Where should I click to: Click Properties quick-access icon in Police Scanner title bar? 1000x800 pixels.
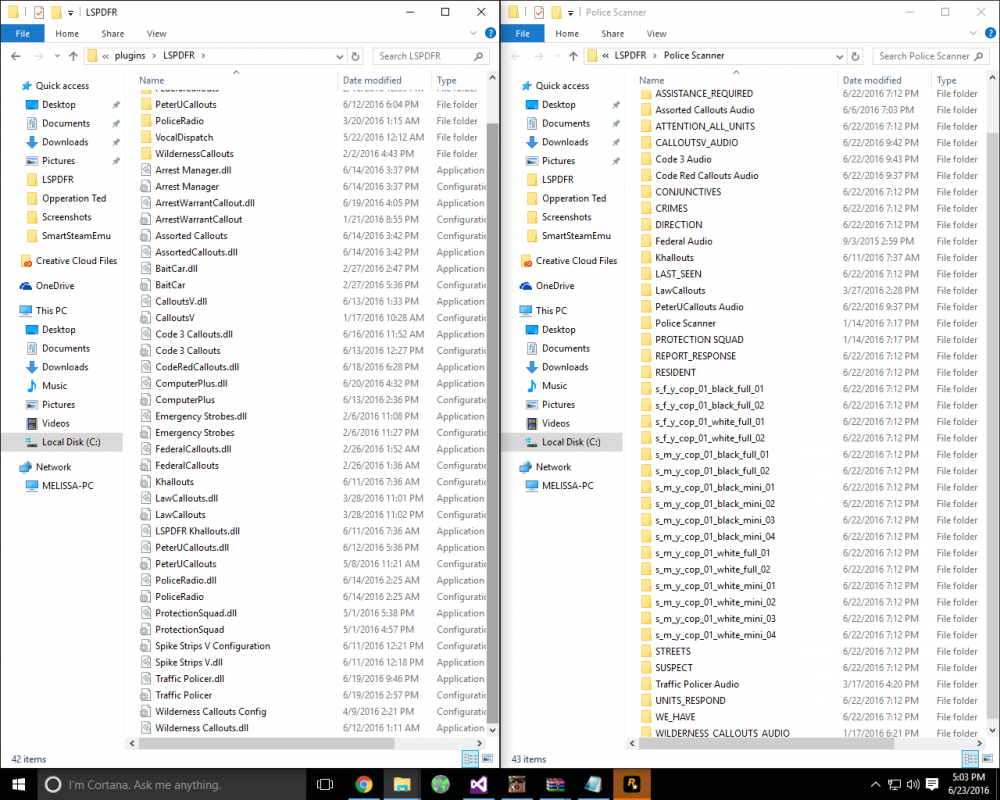click(539, 12)
